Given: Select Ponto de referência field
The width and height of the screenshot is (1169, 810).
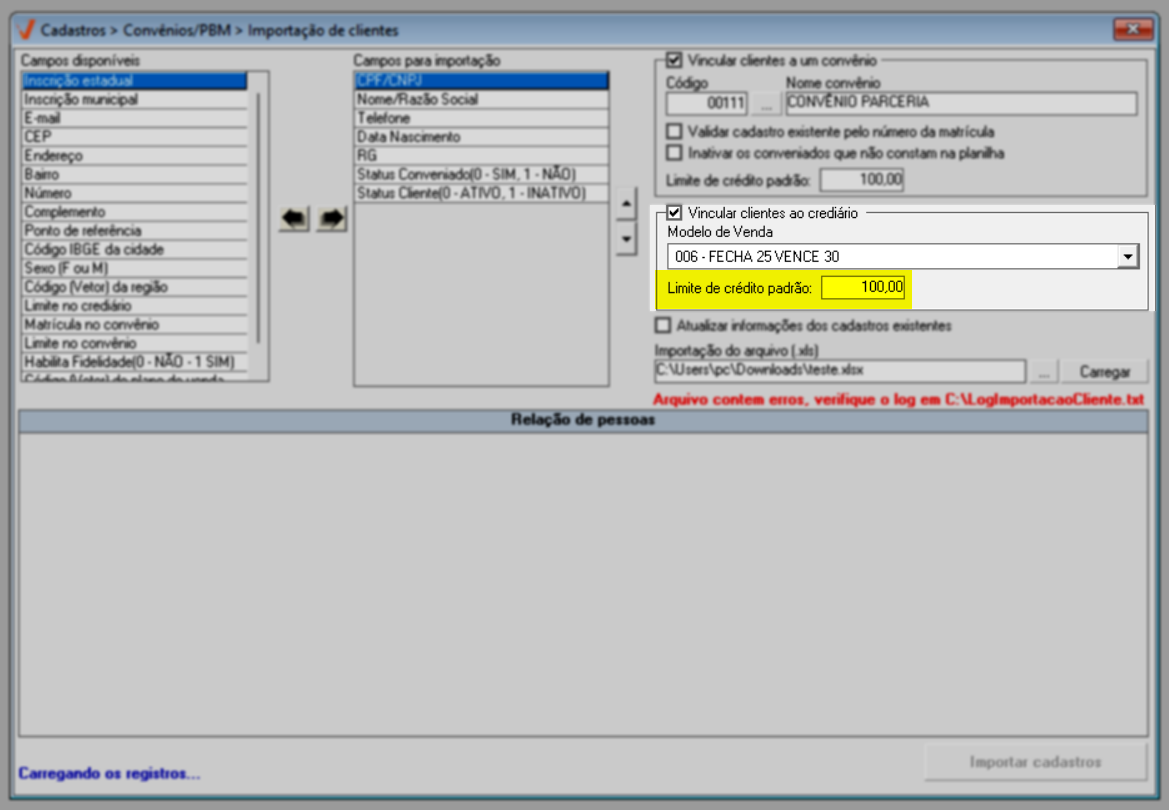Looking at the screenshot, I should (134, 230).
